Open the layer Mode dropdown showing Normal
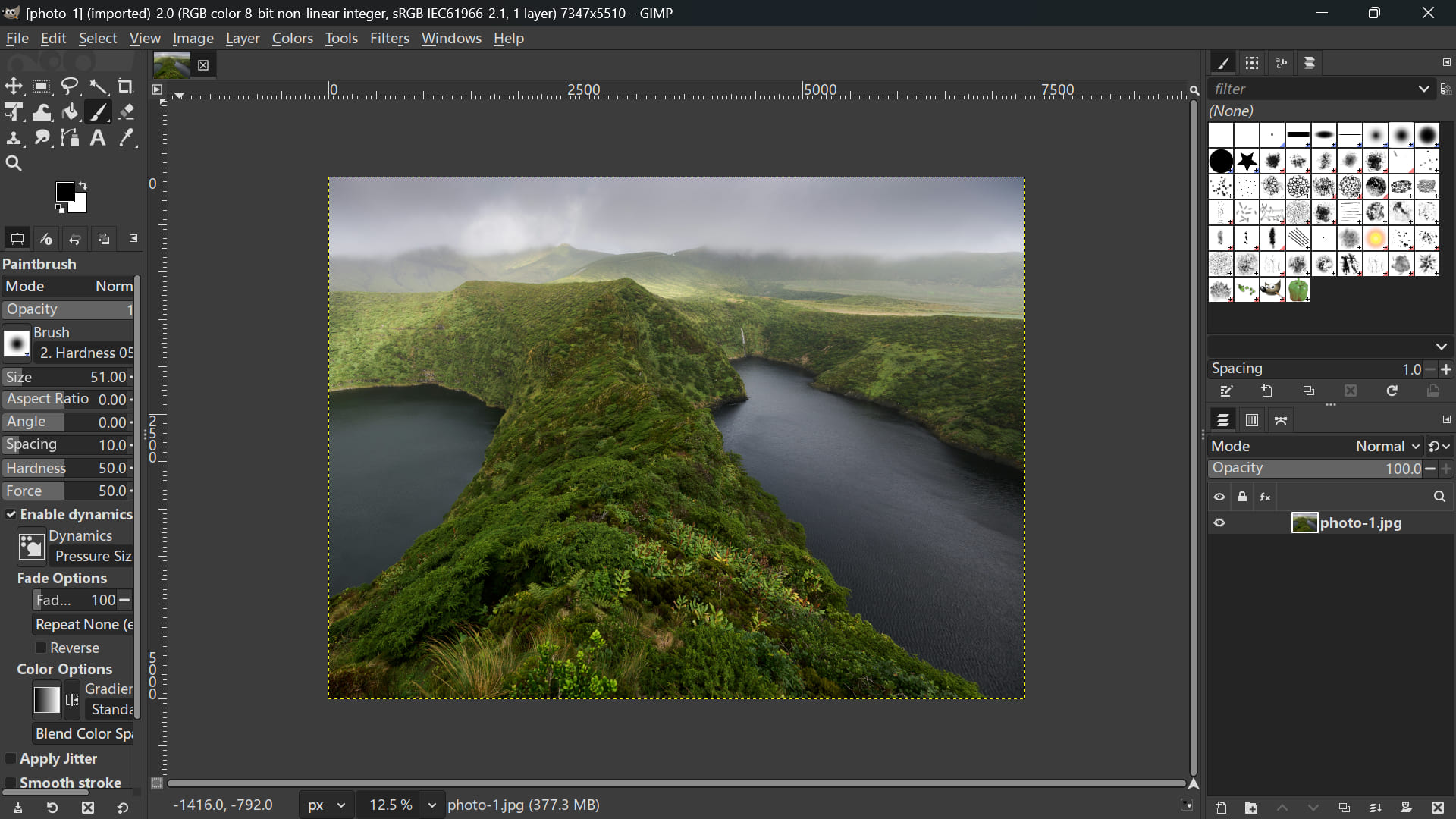This screenshot has height=819, width=1456. pos(1385,446)
